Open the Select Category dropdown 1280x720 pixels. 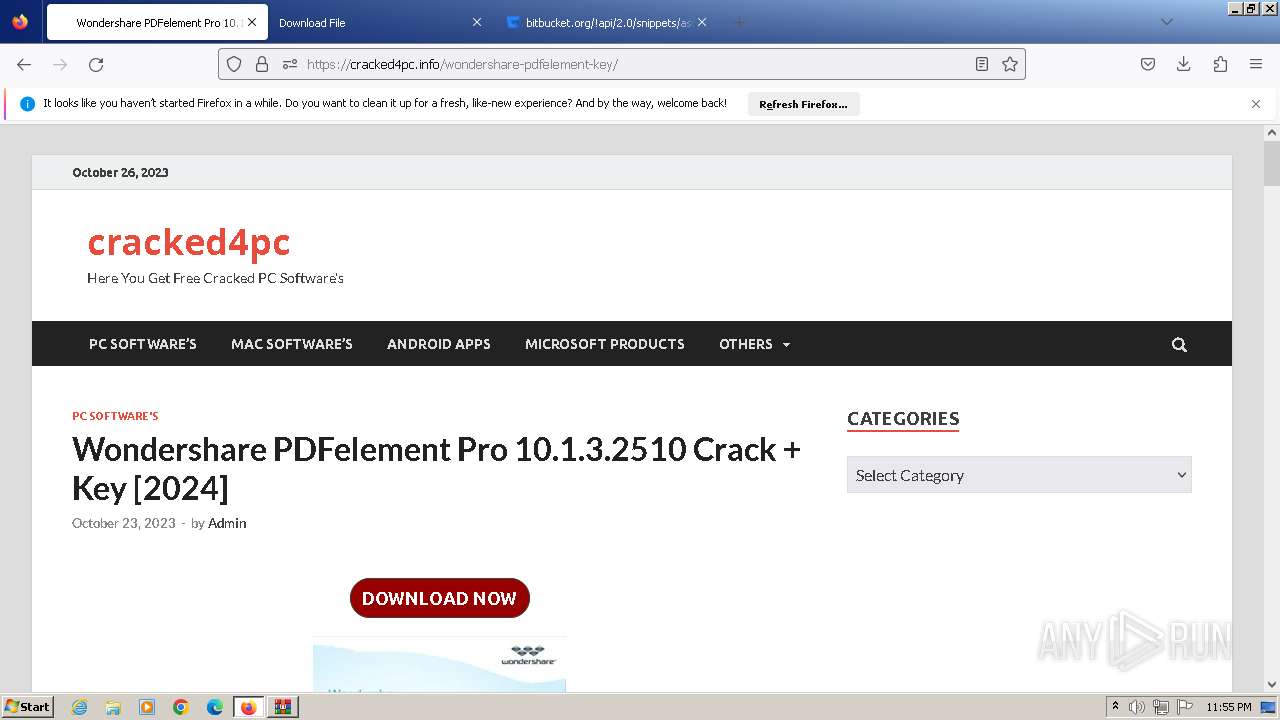coord(1019,475)
